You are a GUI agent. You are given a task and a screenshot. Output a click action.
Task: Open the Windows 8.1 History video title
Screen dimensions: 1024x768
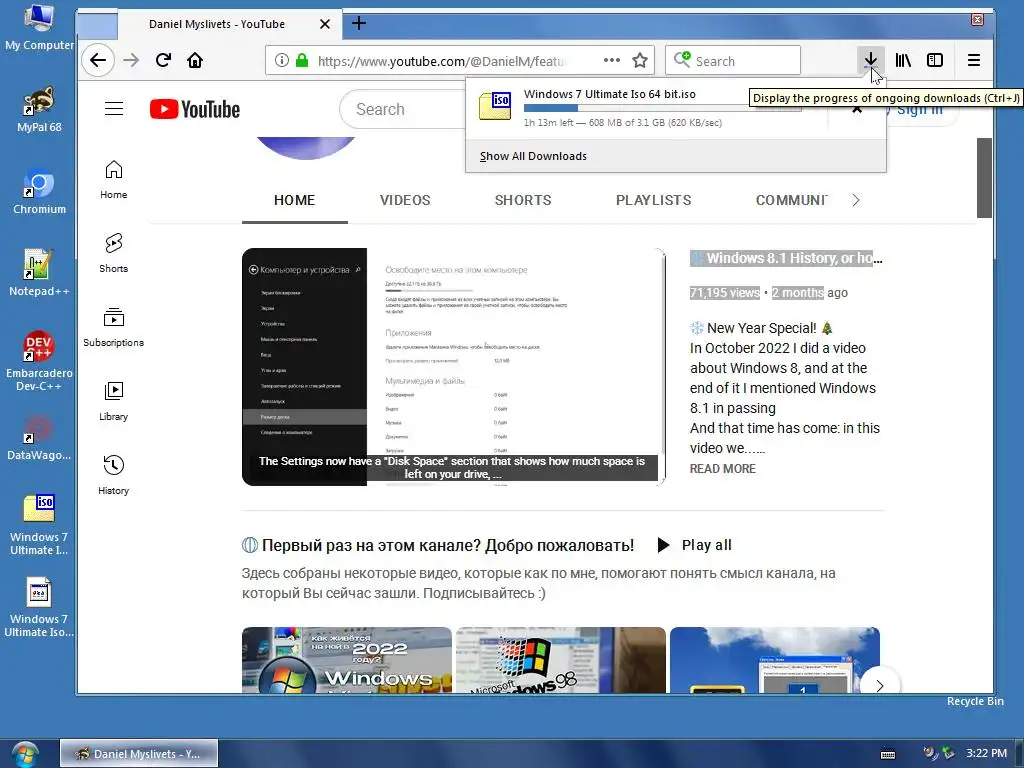coord(786,259)
